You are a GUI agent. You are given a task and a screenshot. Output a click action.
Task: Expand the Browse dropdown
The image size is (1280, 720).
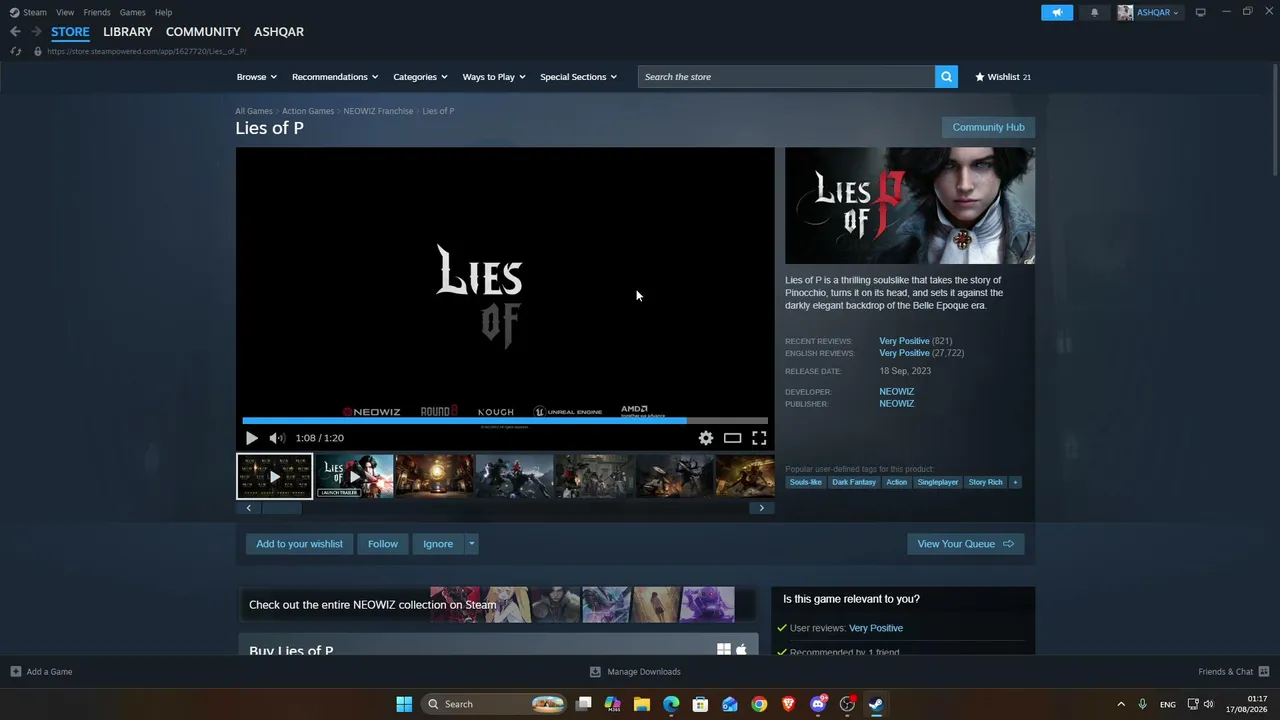coord(257,77)
